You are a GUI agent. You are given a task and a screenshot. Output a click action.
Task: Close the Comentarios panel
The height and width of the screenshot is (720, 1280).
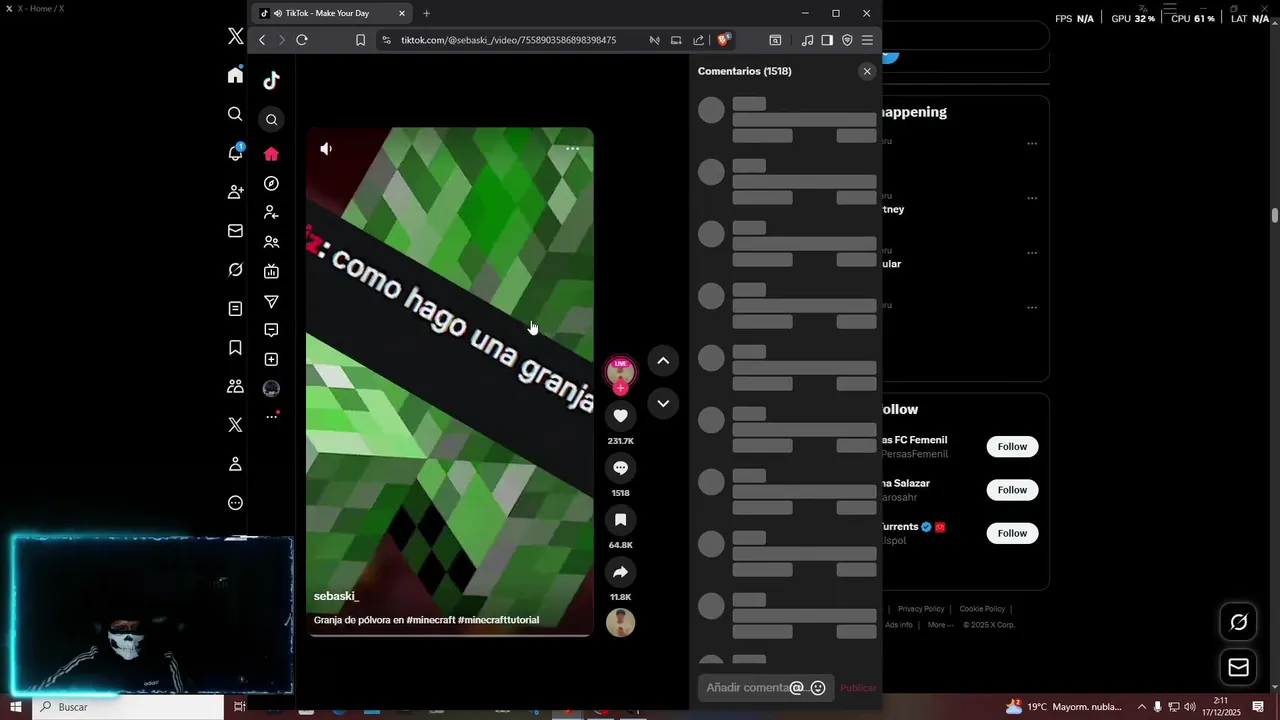pos(867,71)
